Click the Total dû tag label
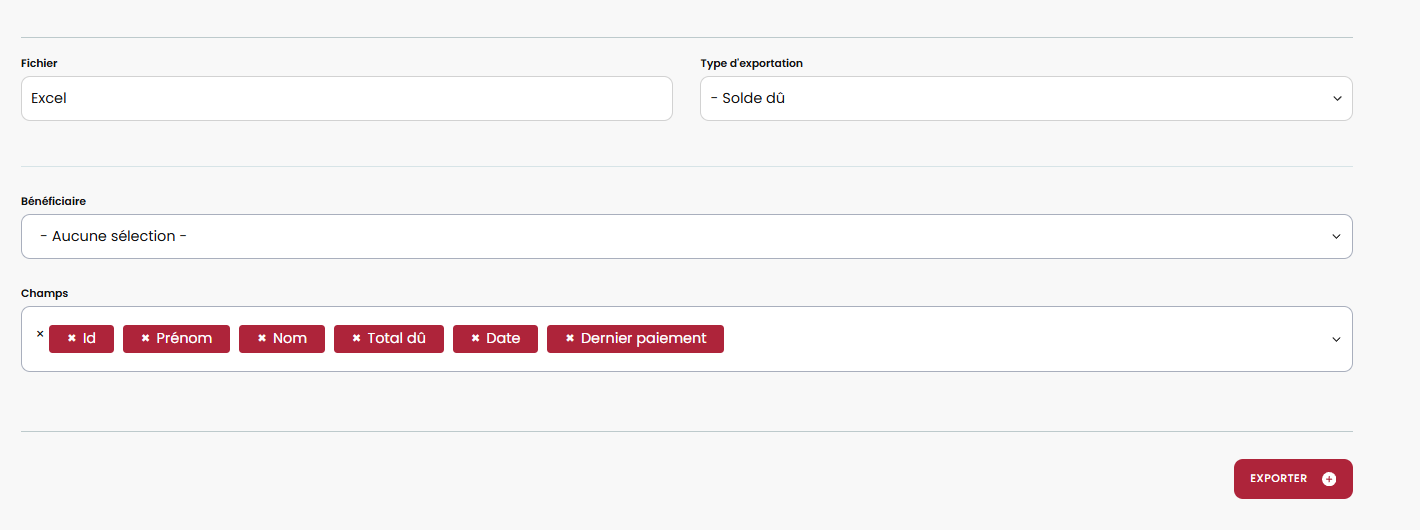The image size is (1420, 530). click(x=396, y=339)
